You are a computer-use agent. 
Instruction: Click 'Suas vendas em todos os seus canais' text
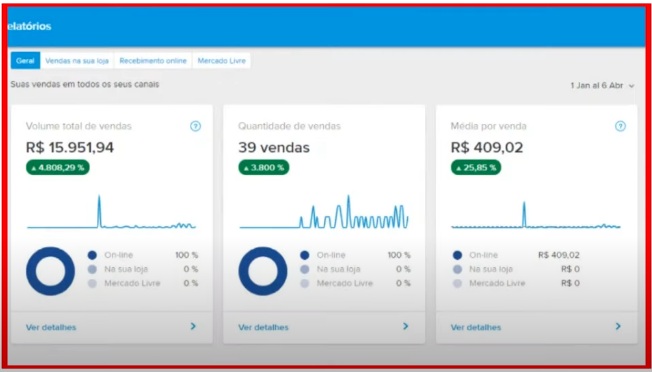85,84
